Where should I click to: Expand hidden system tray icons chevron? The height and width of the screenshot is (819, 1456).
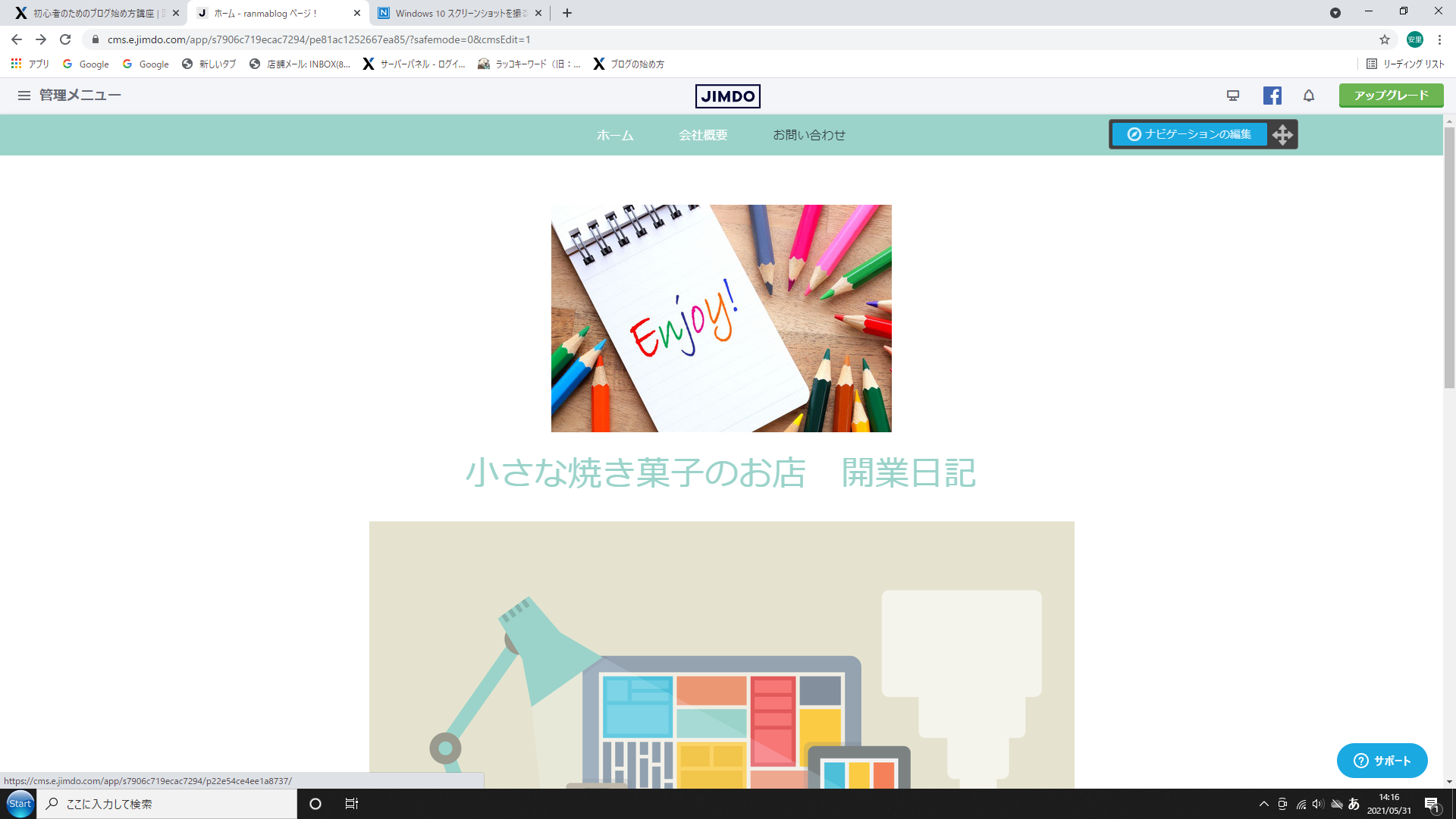point(1263,804)
